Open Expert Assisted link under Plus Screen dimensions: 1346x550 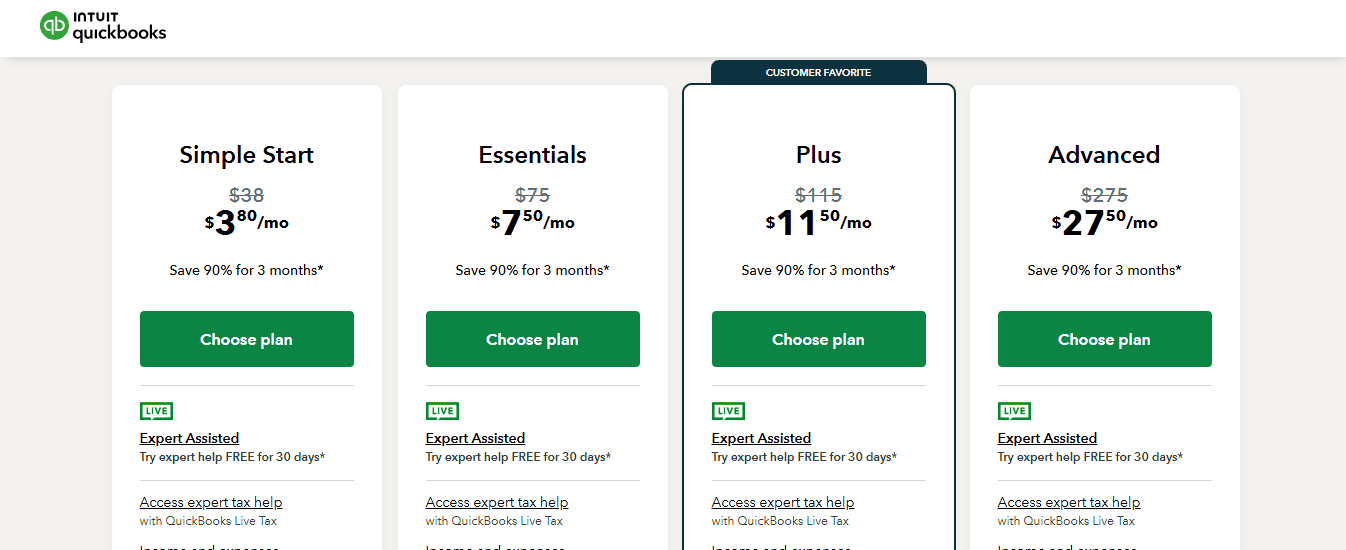pyautogui.click(x=761, y=438)
